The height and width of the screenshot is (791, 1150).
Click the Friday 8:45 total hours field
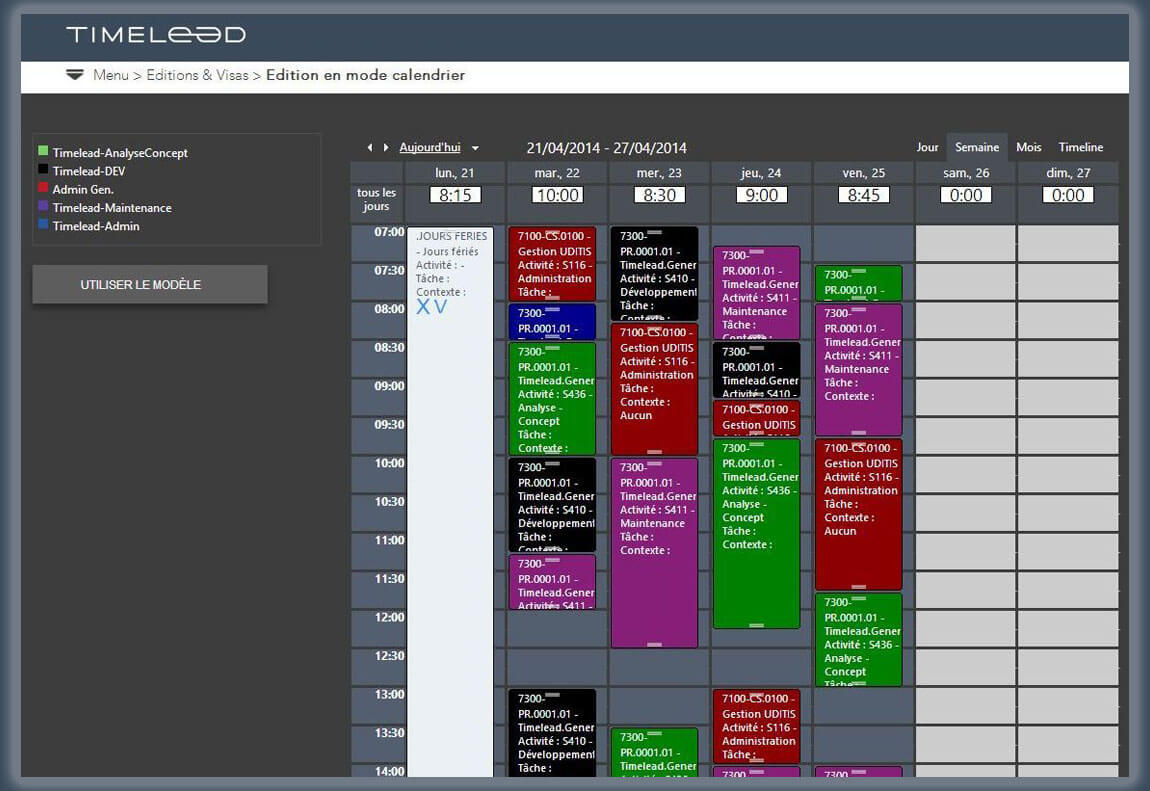pos(864,195)
